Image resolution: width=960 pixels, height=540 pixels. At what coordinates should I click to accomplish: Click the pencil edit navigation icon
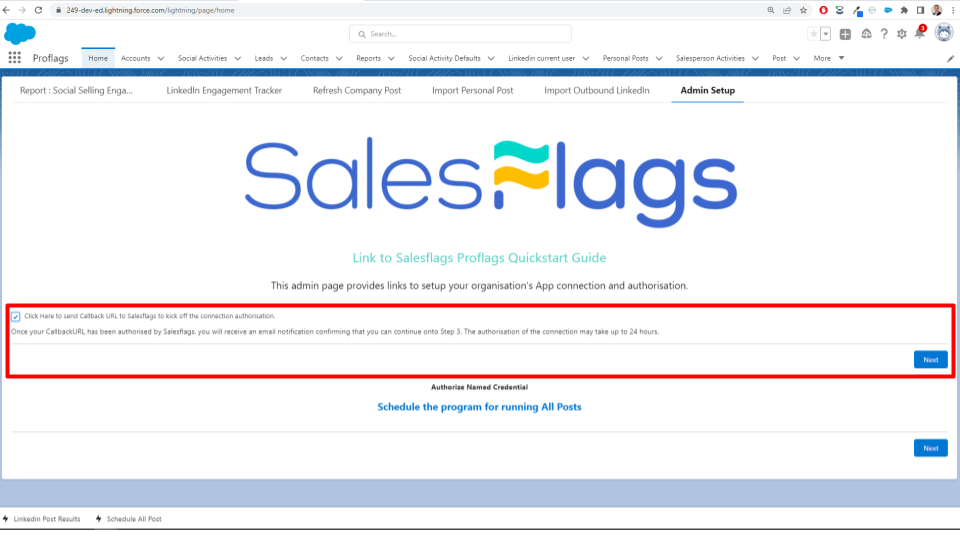[x=950, y=58]
